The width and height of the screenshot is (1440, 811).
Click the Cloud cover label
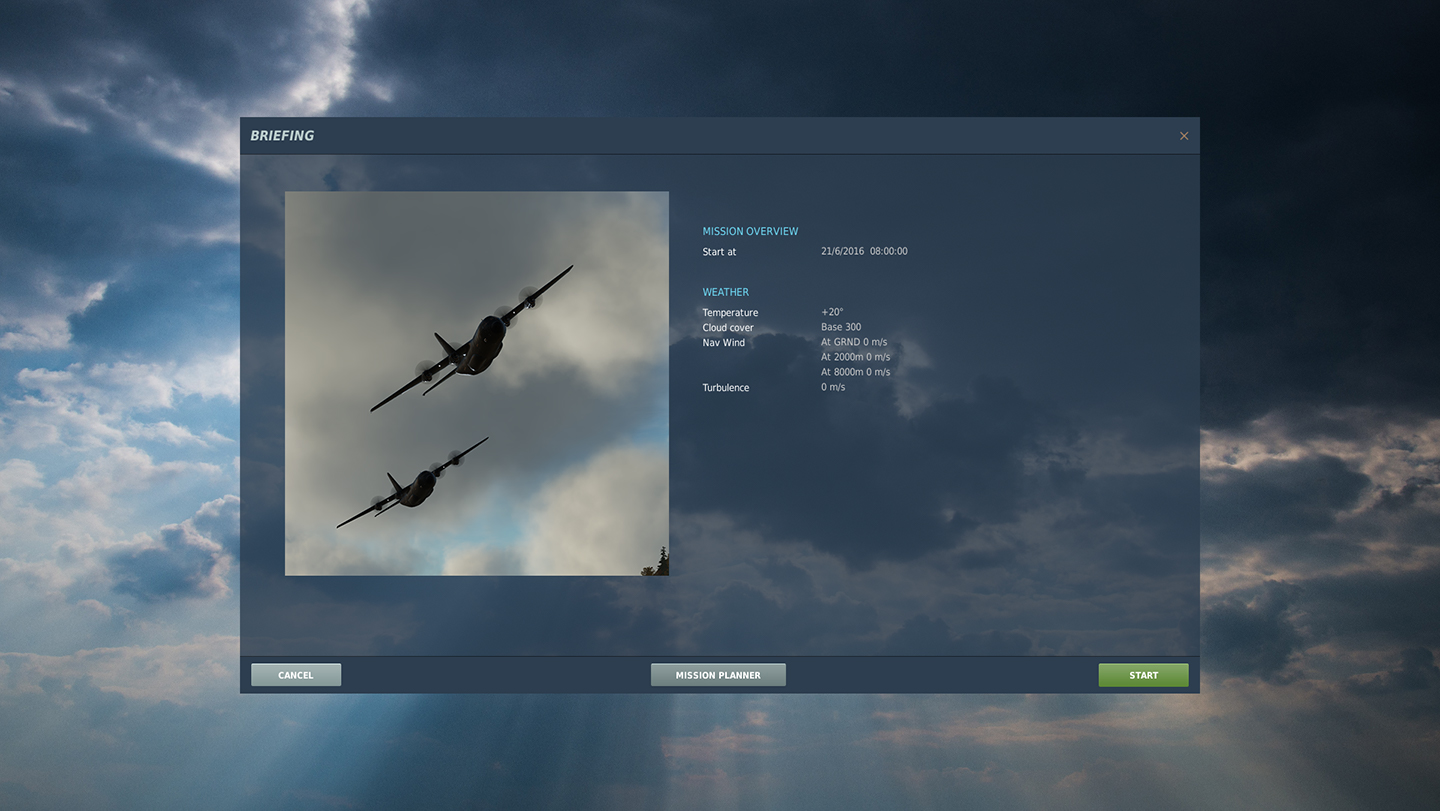728,328
